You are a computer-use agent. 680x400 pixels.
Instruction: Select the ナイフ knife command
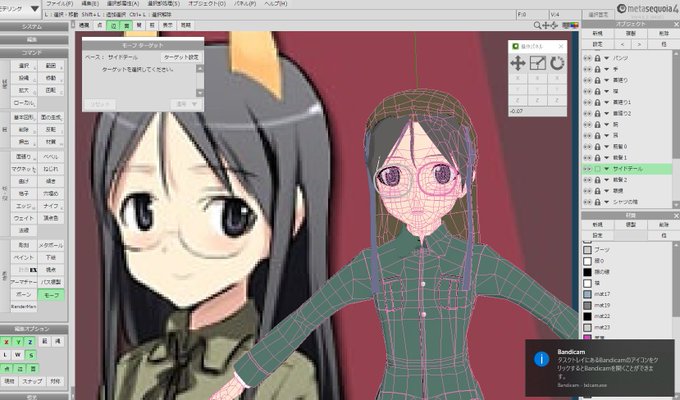(x=51, y=206)
